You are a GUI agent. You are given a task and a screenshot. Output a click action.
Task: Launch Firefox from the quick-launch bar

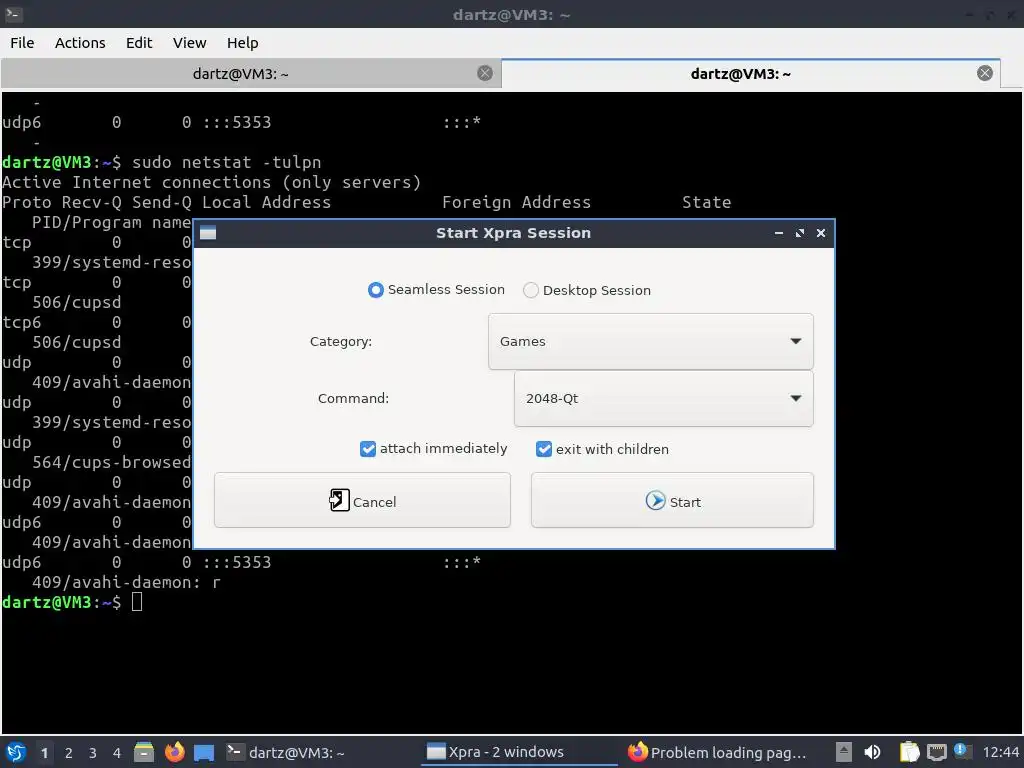point(174,752)
